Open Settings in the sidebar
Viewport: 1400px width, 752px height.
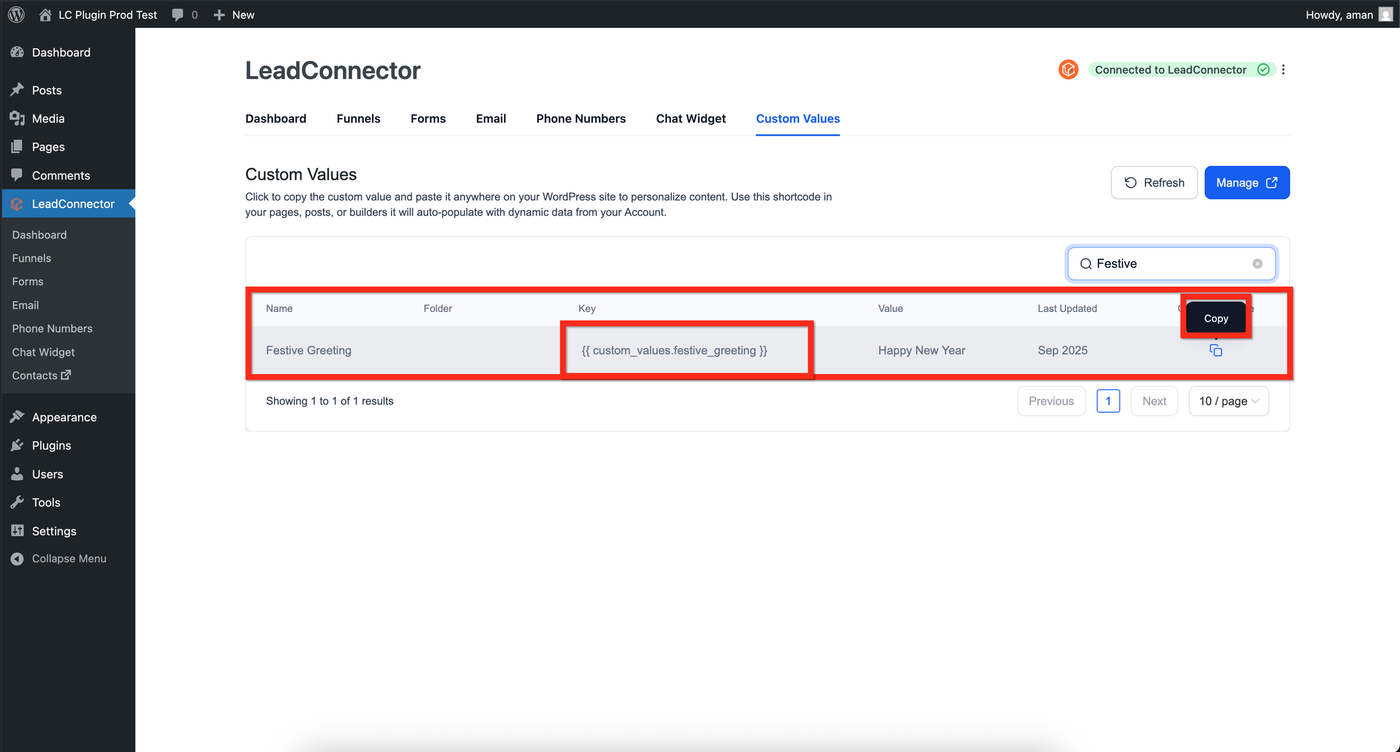tap(54, 531)
